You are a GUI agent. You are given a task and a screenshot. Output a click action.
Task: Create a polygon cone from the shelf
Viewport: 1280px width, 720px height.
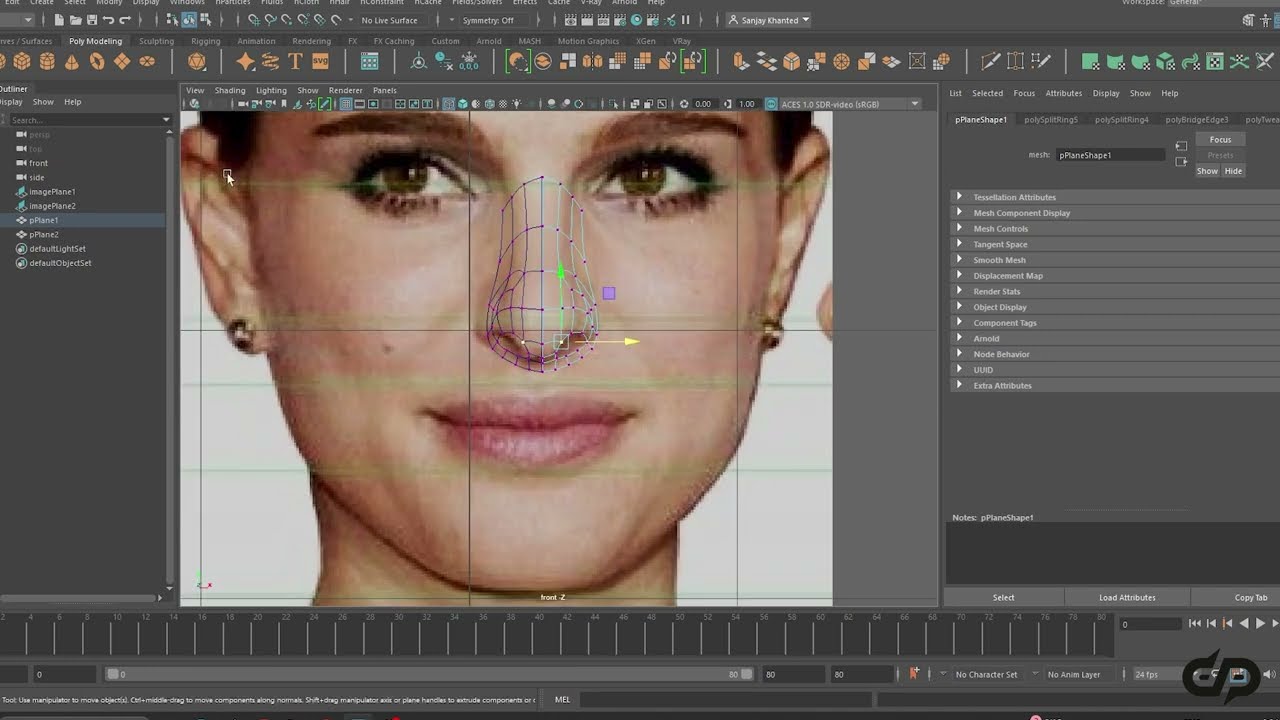click(72, 61)
